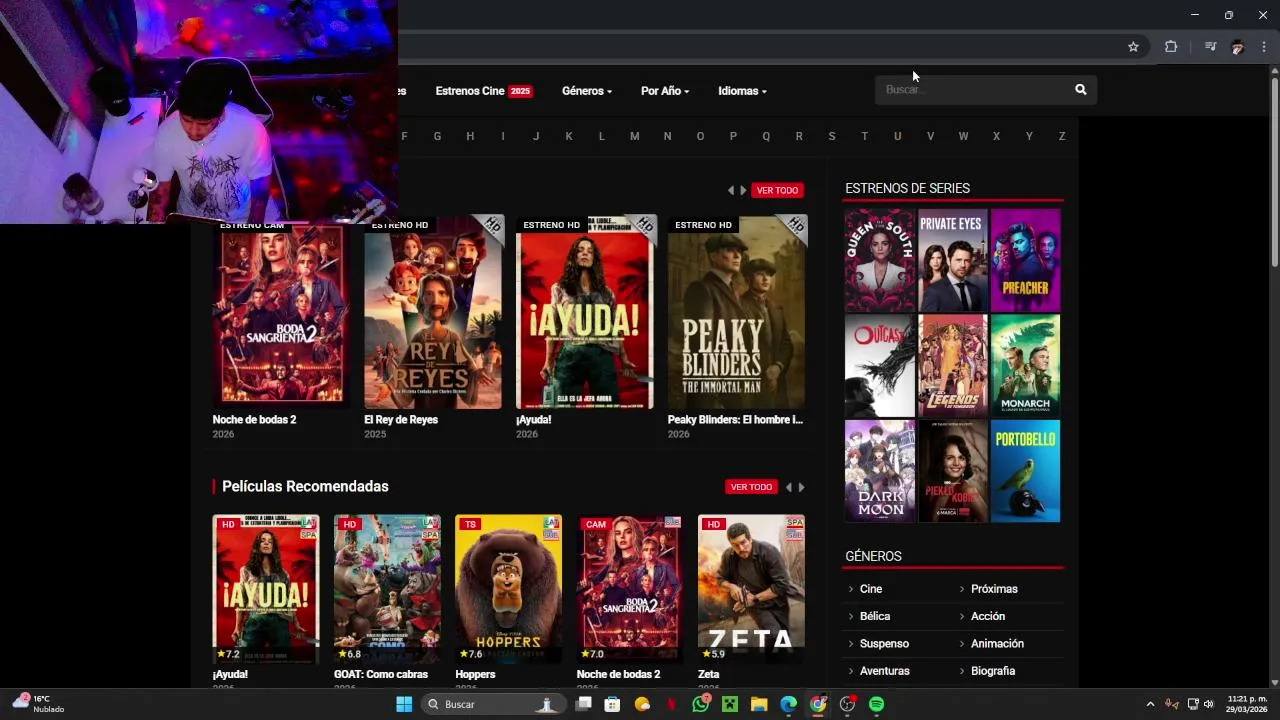Open the weather widget showing Nublado
Screen dimensions: 1280x720
[38, 704]
